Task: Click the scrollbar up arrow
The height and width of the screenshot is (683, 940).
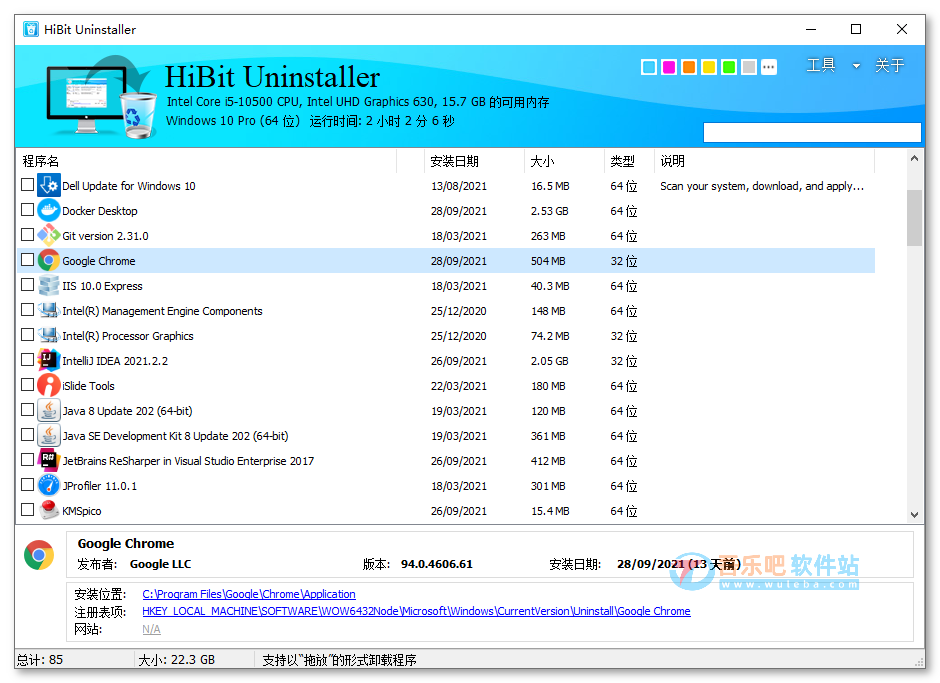Action: (914, 158)
